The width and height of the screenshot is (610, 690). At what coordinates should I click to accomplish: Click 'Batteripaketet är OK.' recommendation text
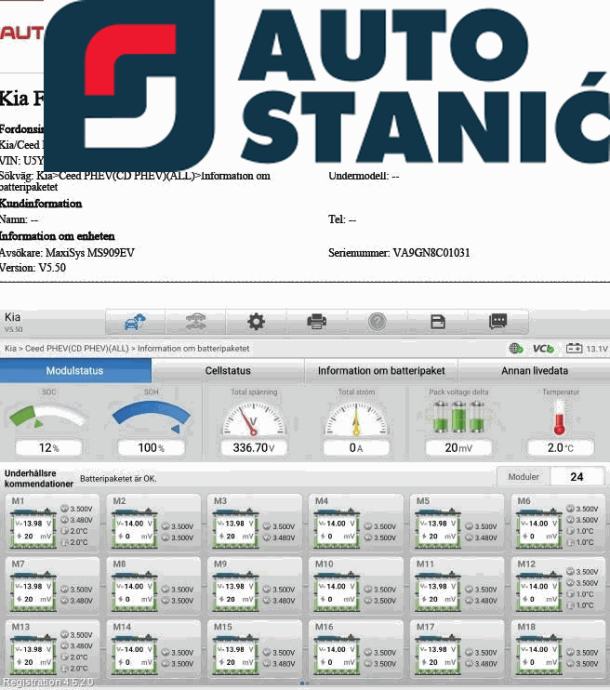[118, 479]
